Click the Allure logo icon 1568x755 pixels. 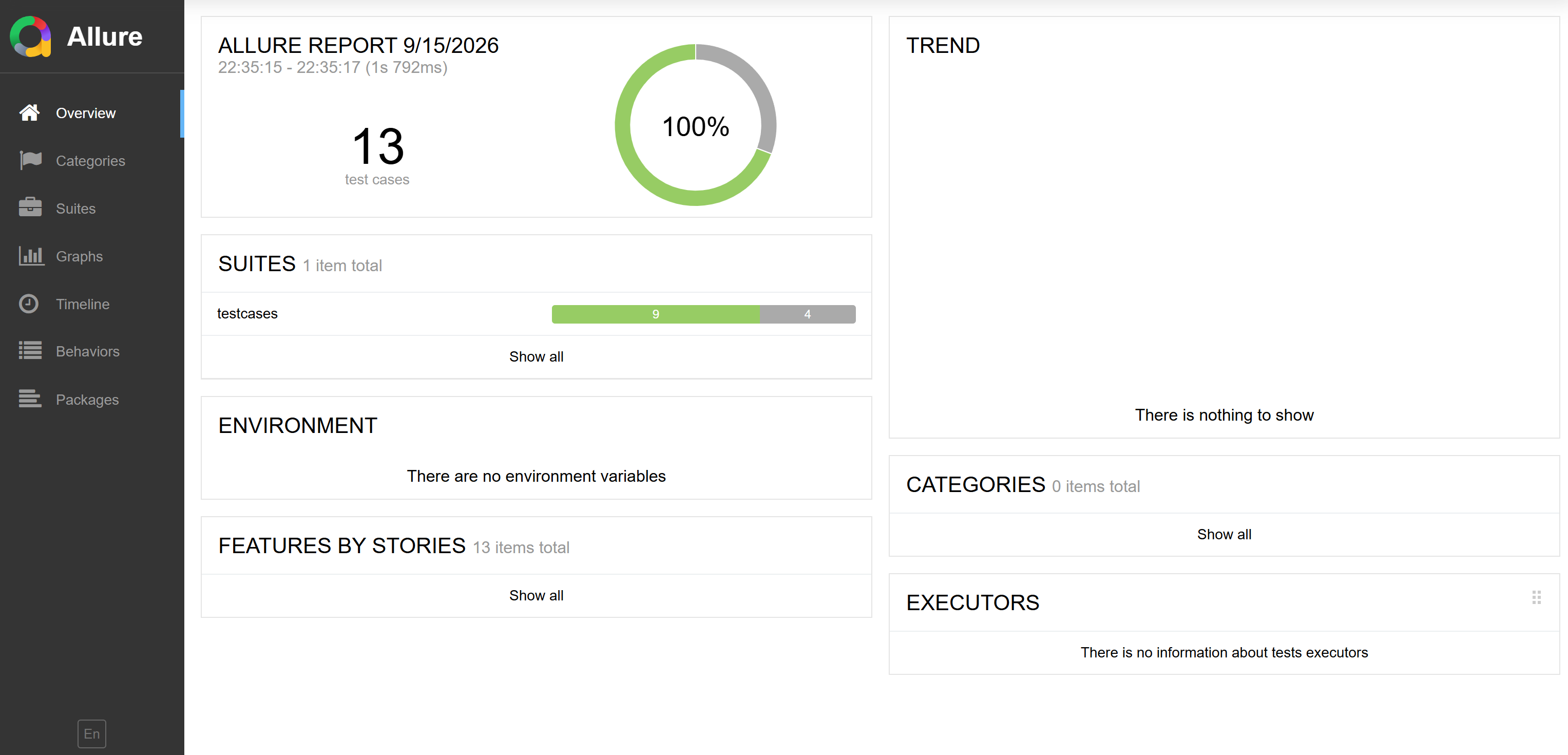30,36
